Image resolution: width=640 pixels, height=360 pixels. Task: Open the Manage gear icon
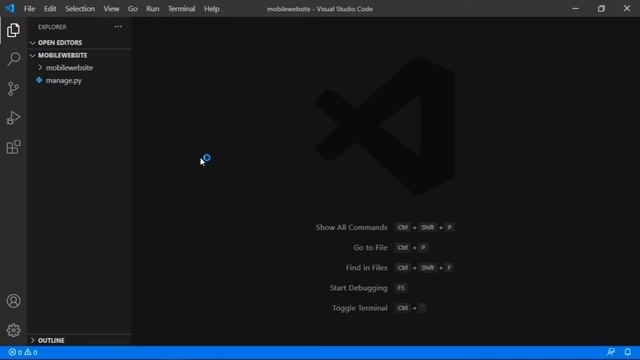(13, 330)
